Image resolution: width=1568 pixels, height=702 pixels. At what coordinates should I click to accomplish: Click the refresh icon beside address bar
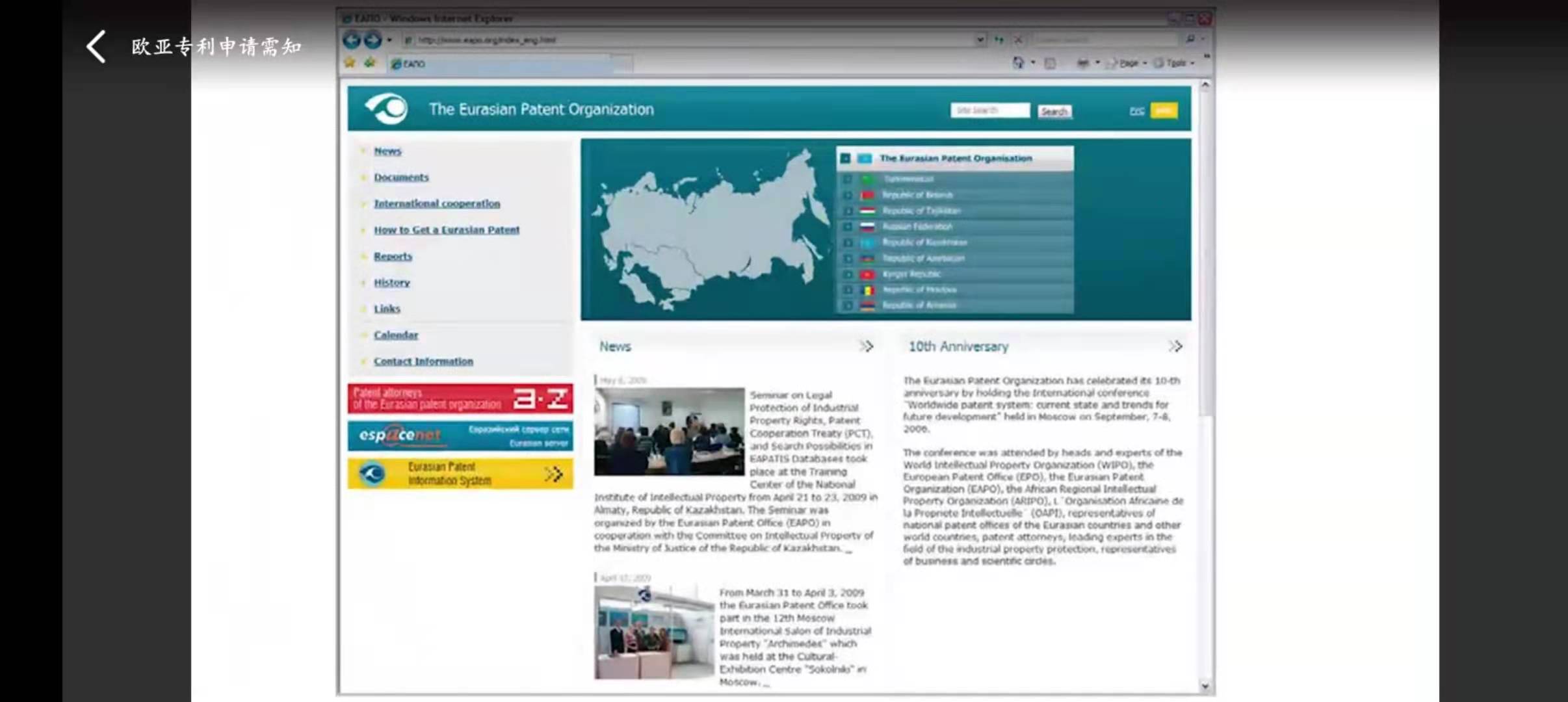(999, 40)
